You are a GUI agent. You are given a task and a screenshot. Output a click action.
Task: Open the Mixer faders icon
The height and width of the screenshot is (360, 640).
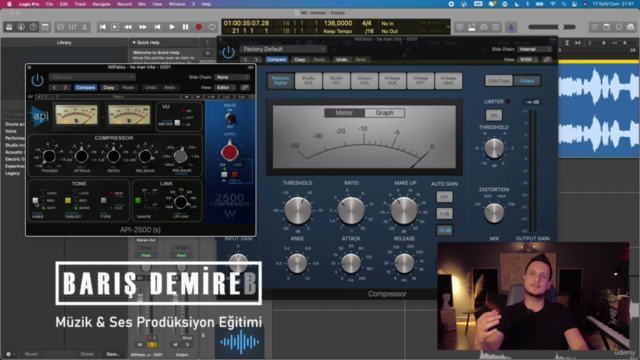coord(73,27)
